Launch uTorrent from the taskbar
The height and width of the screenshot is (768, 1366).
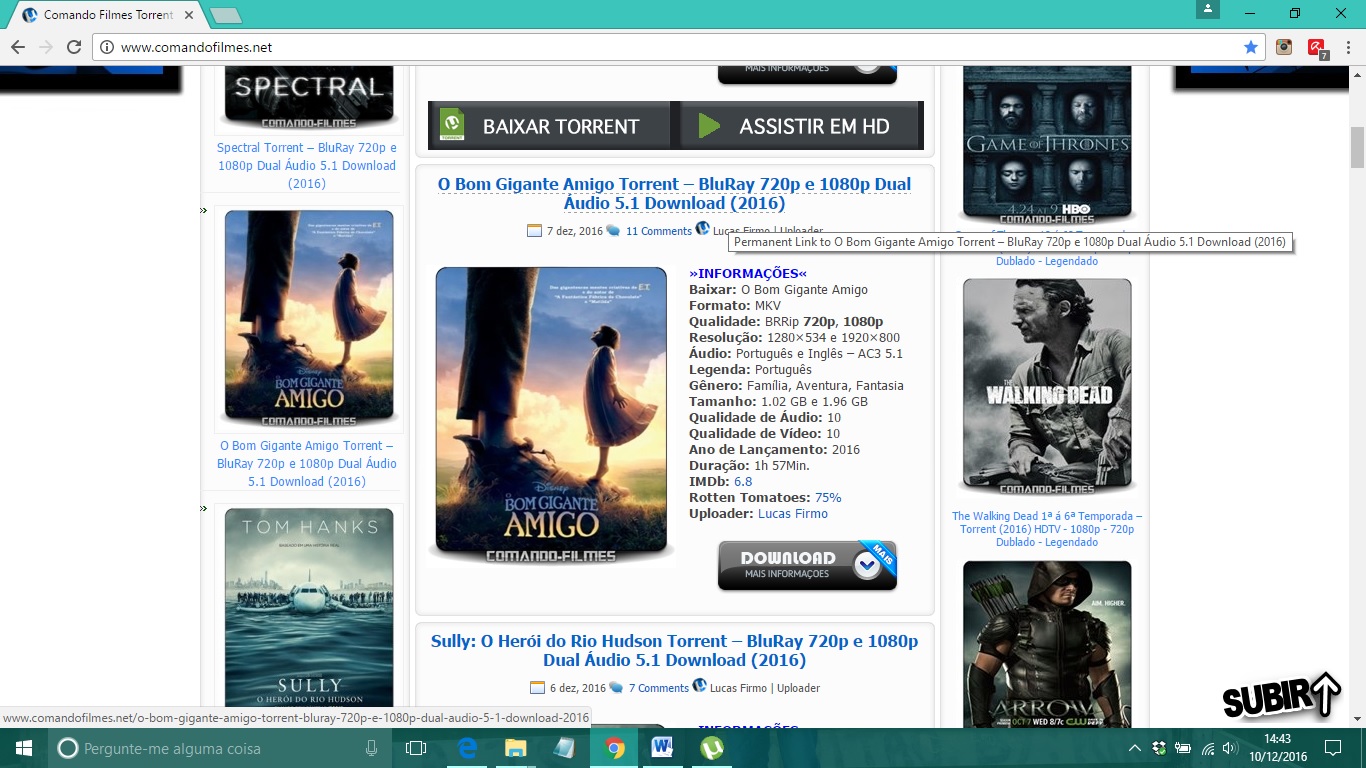point(711,747)
